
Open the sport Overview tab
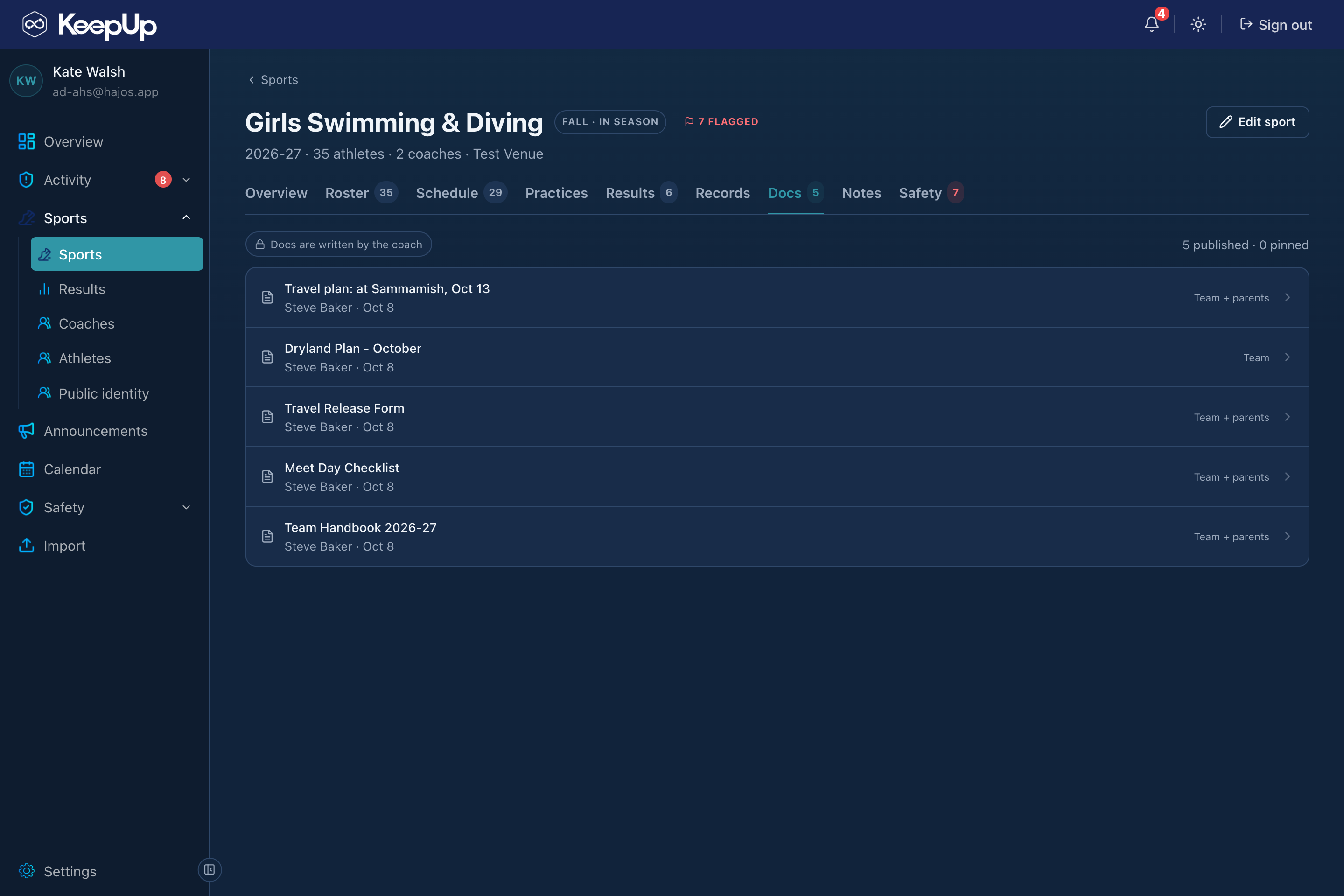276,193
